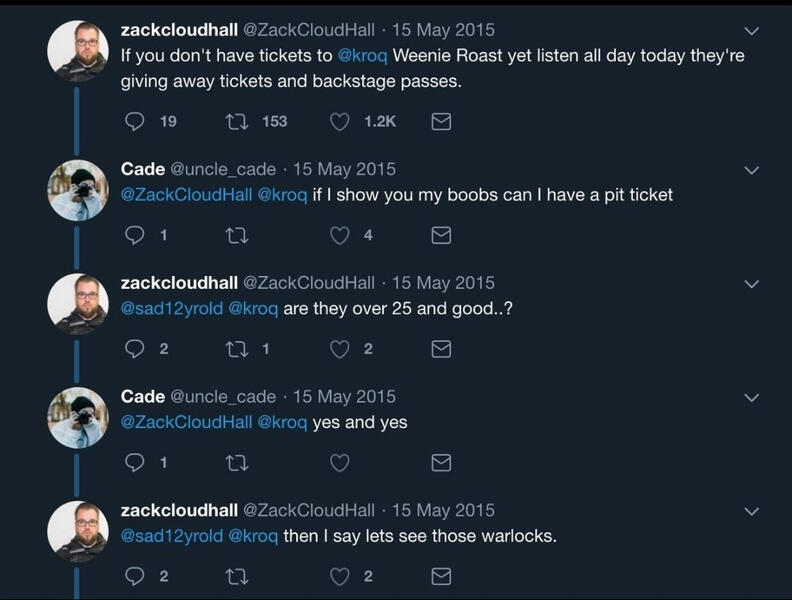
Task: Retweet the Weenie Roast tickets tweet
Action: 238,121
